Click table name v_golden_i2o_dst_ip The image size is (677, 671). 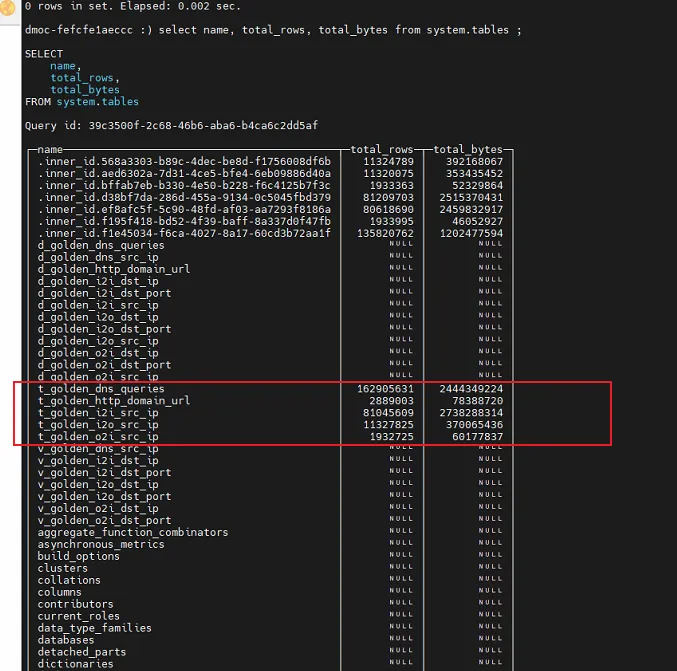98,484
